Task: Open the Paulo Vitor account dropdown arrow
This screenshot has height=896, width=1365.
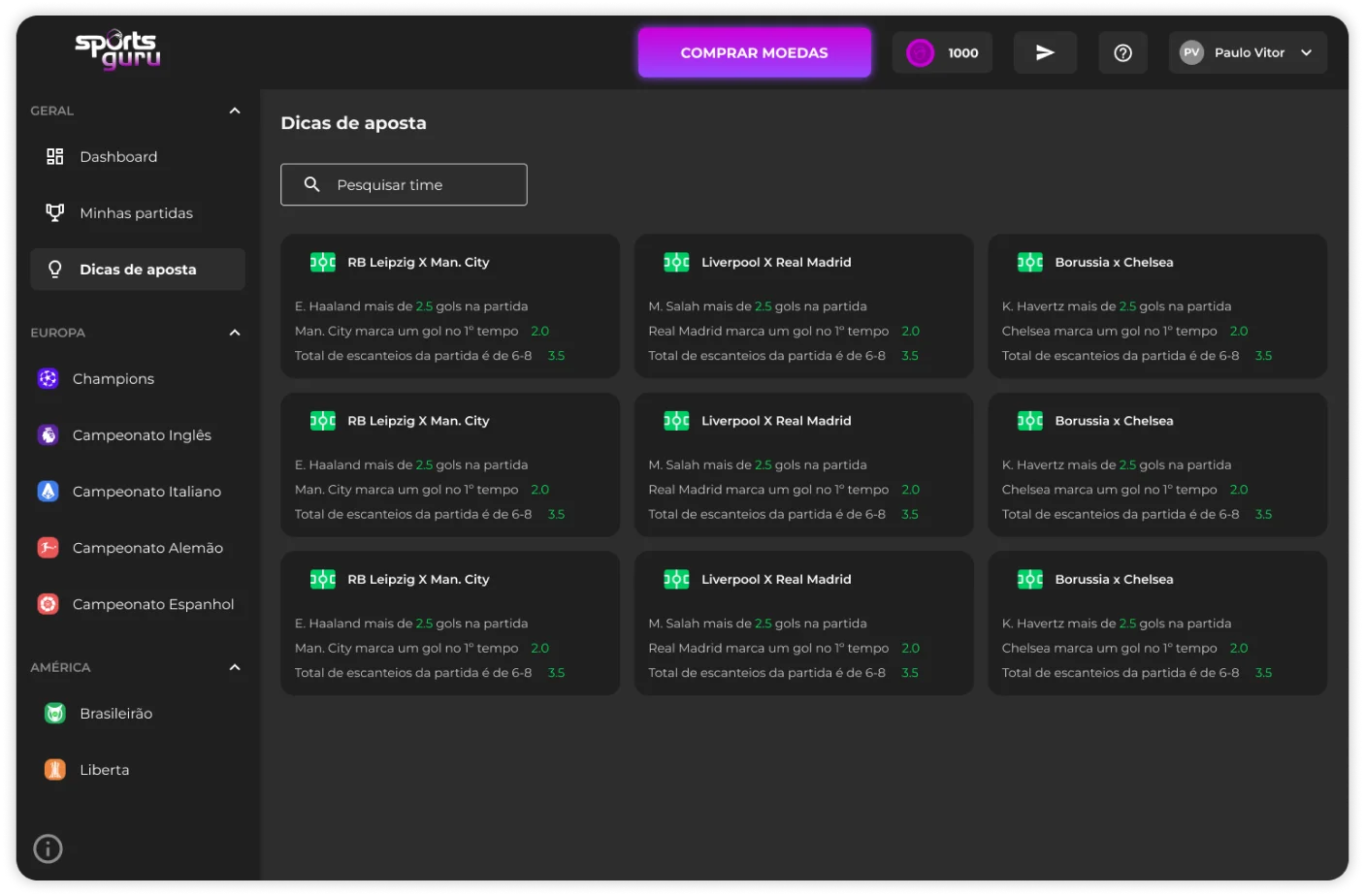Action: coord(1307,52)
